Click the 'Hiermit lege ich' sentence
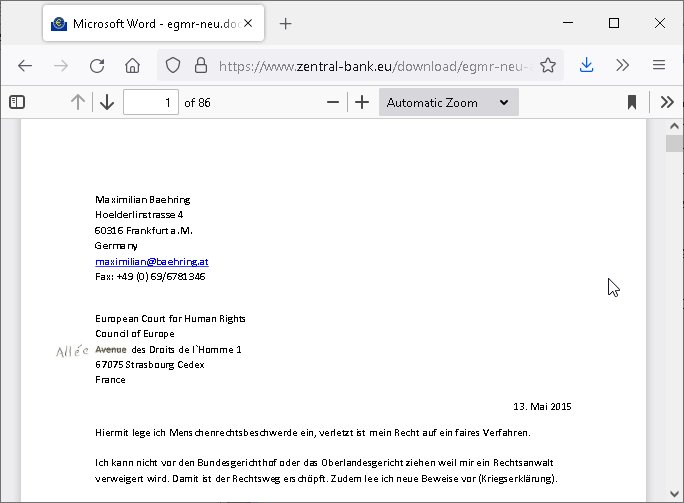 (313, 433)
